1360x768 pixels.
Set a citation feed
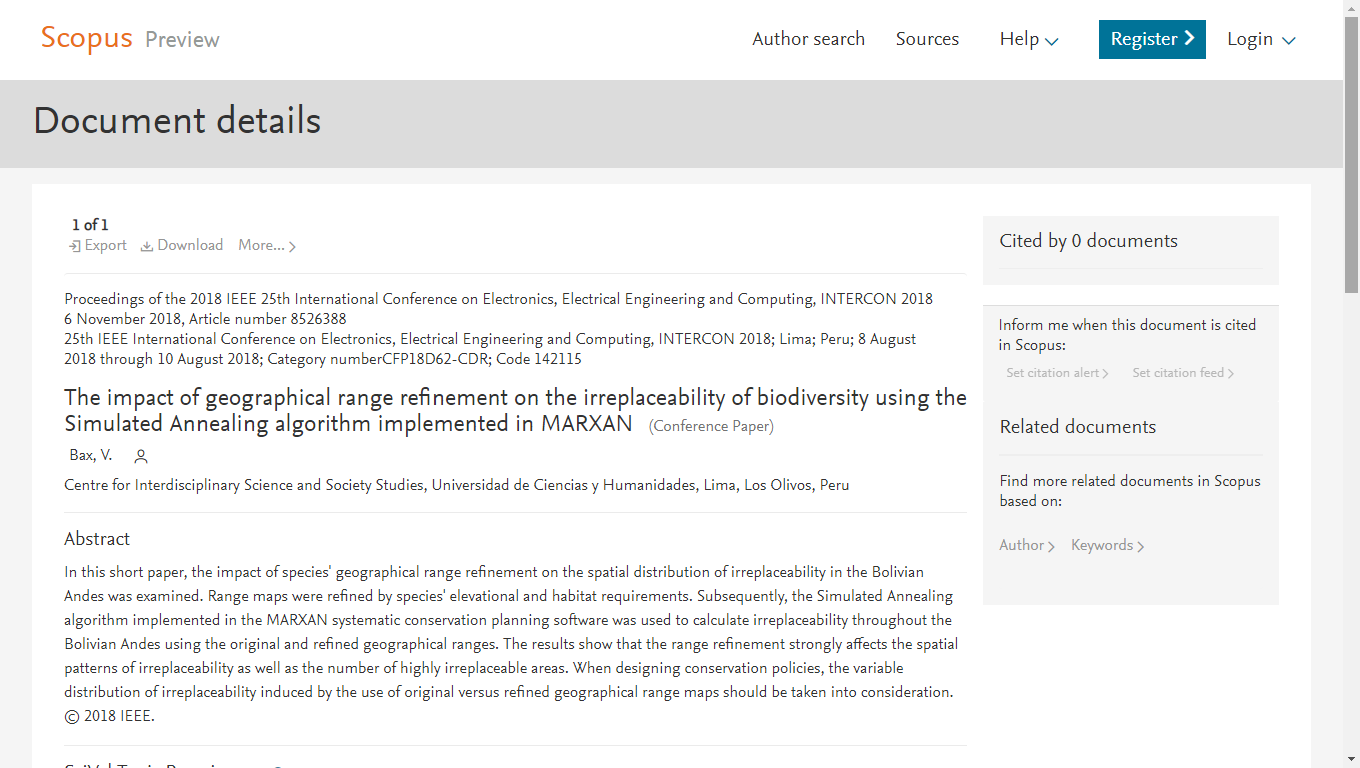pyautogui.click(x=1183, y=373)
